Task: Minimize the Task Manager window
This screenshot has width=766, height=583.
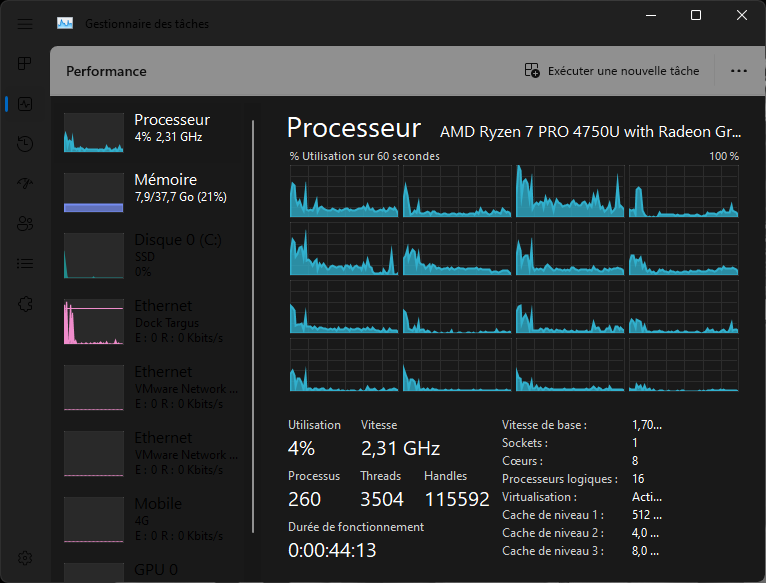Action: pos(651,16)
